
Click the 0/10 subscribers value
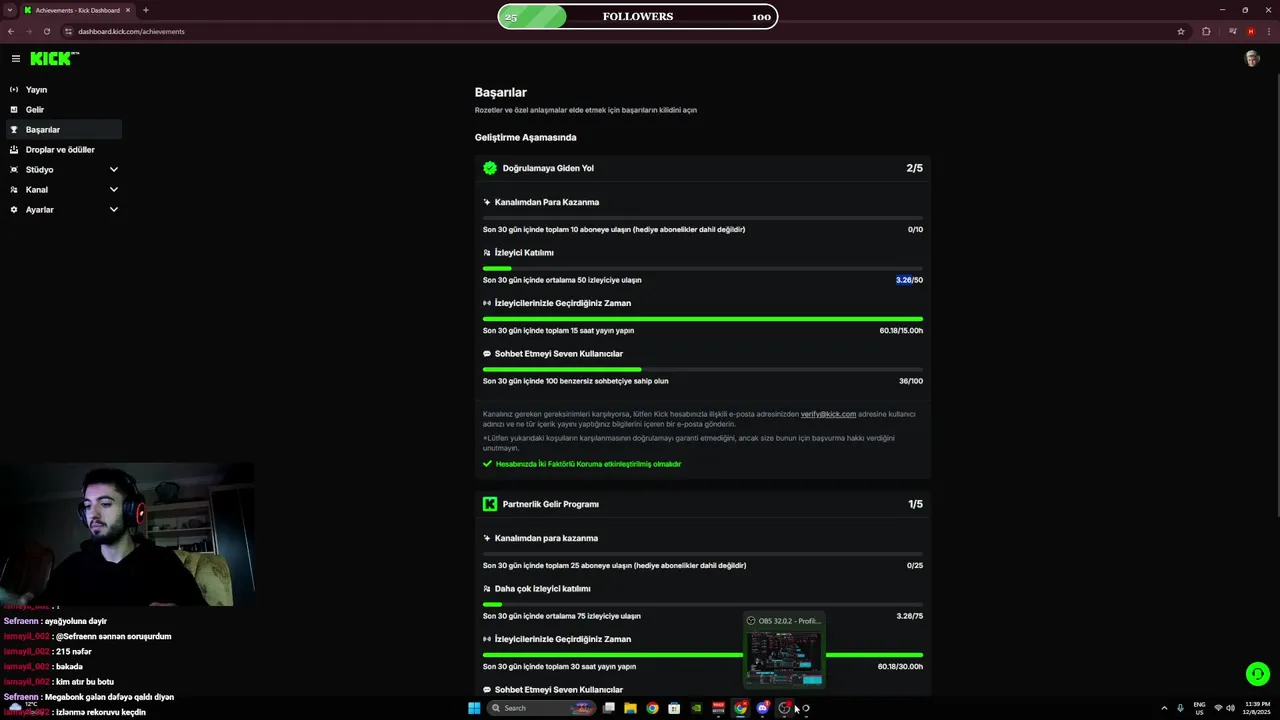(915, 230)
